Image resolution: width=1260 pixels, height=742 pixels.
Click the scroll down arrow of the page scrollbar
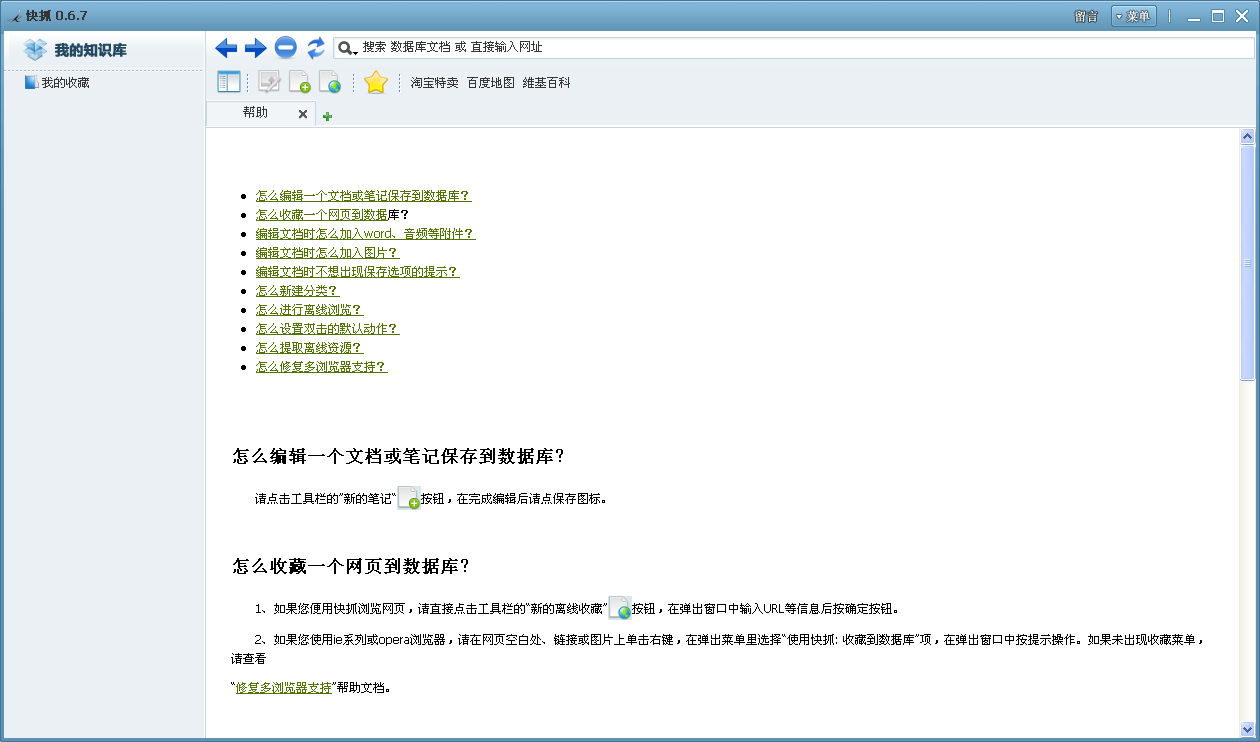click(x=1247, y=729)
